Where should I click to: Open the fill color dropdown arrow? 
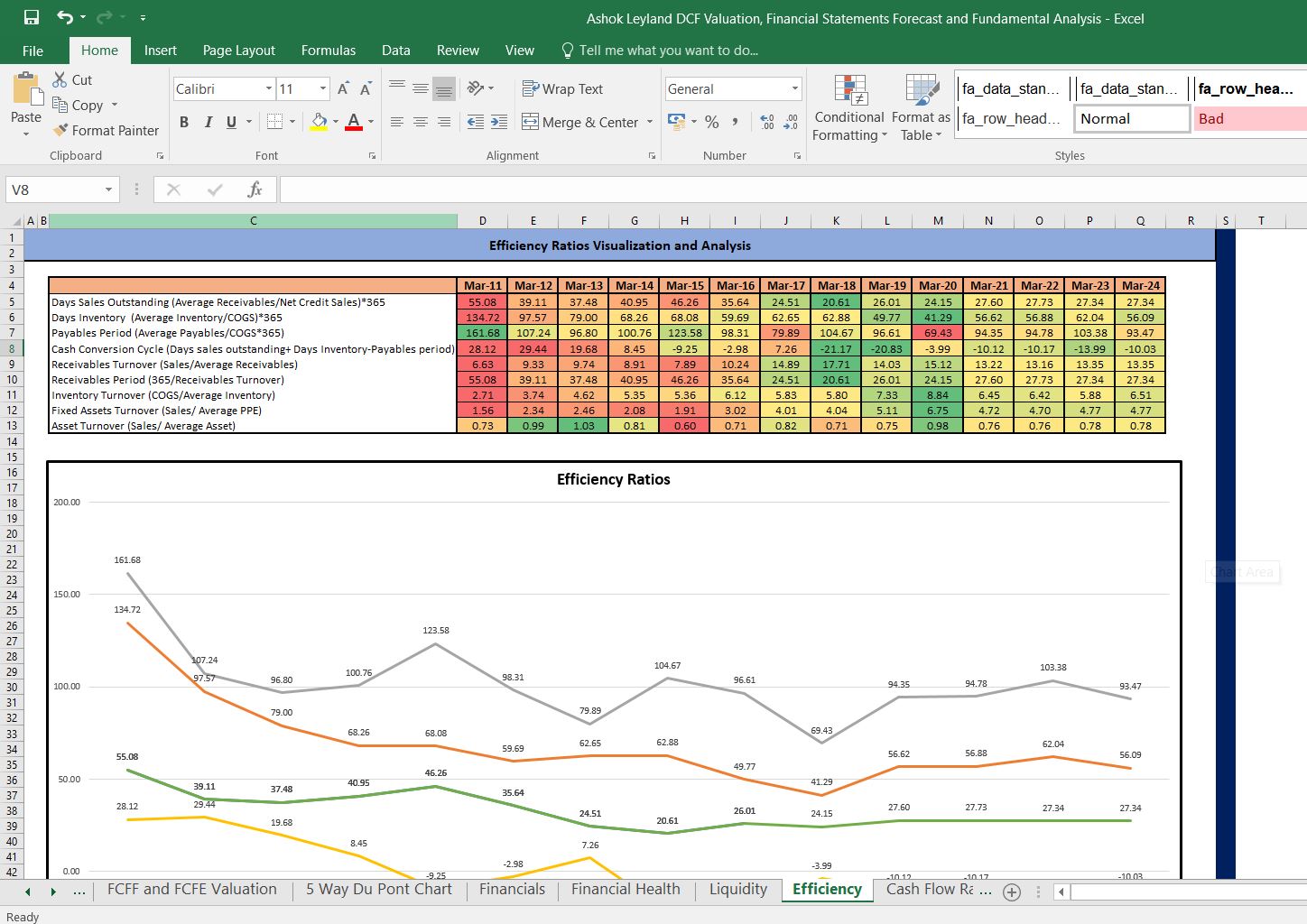tap(336, 122)
